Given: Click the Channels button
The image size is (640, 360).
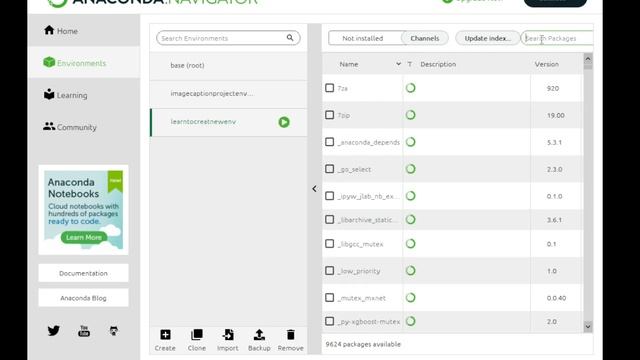Looking at the screenshot, I should pos(424,38).
